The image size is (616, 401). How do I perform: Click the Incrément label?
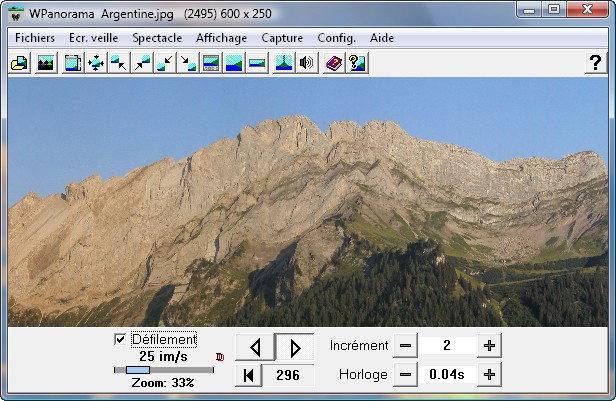coord(359,346)
